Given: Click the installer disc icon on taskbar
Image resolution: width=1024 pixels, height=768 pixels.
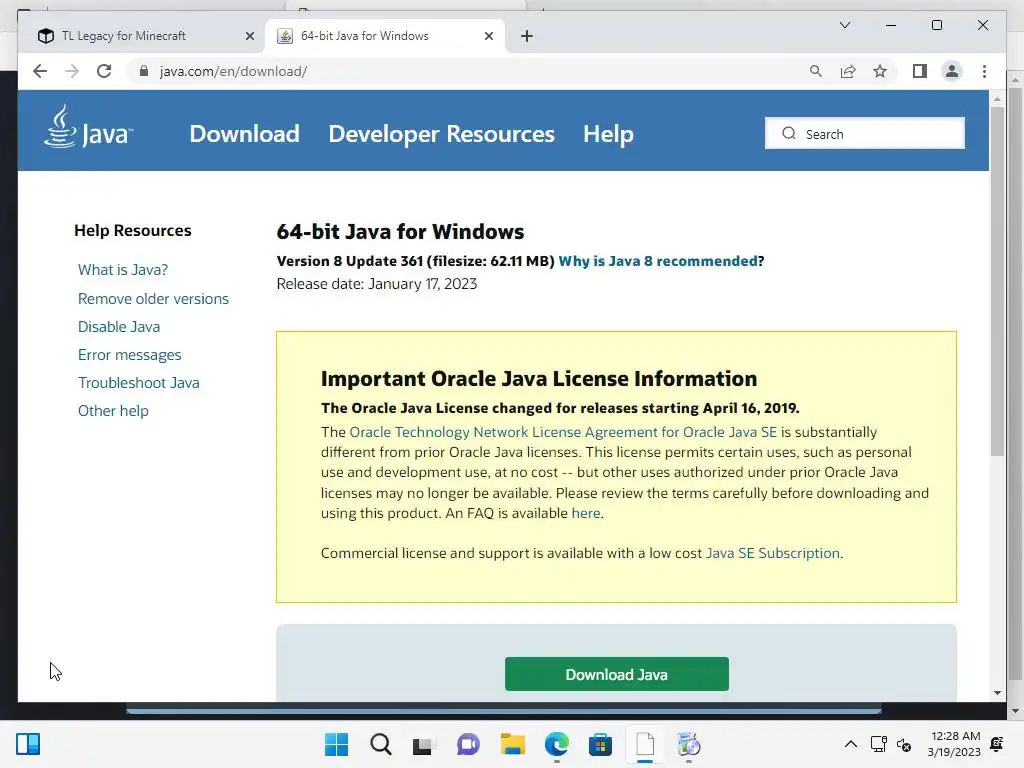Looking at the screenshot, I should coord(688,744).
